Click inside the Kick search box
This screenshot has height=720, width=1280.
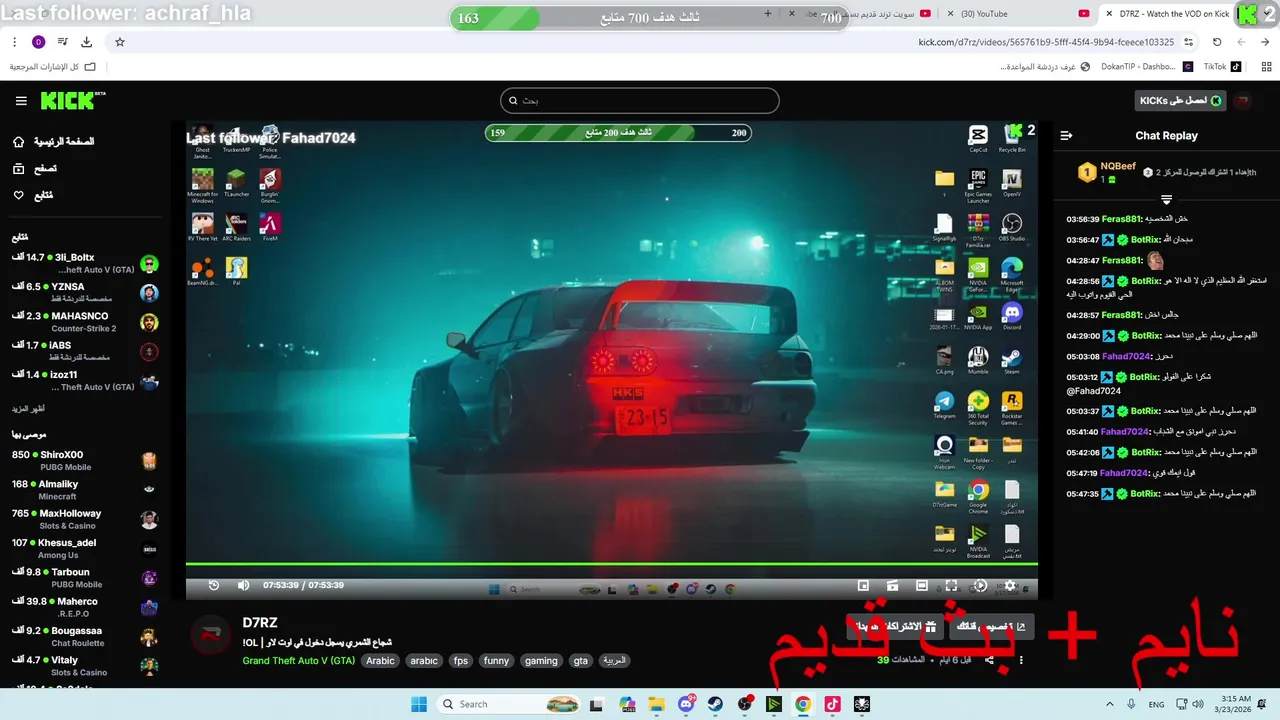(x=640, y=100)
